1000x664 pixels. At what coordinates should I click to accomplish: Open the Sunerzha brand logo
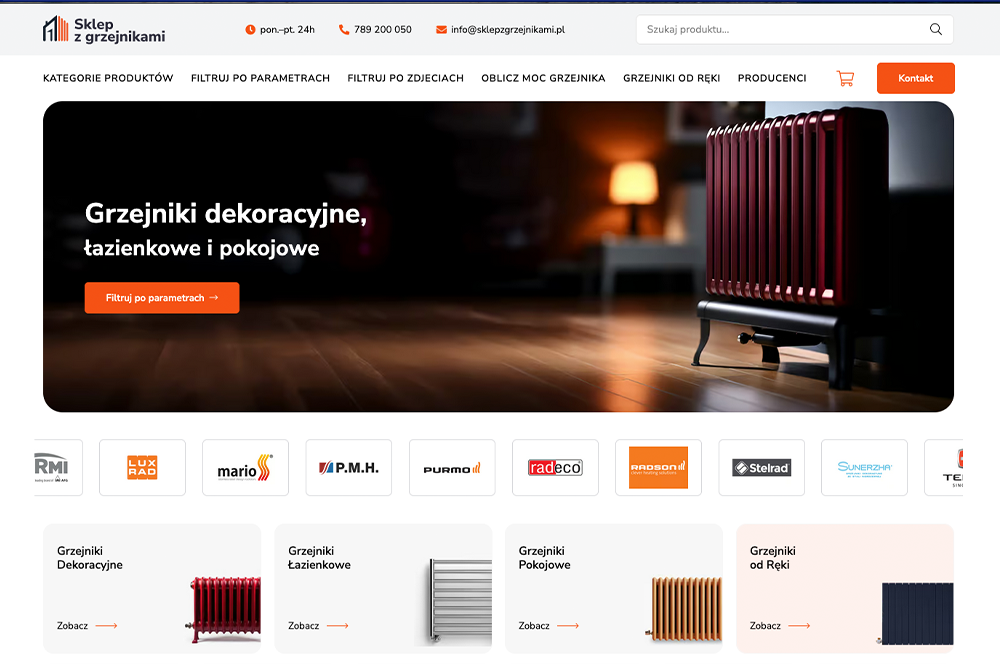pos(864,467)
